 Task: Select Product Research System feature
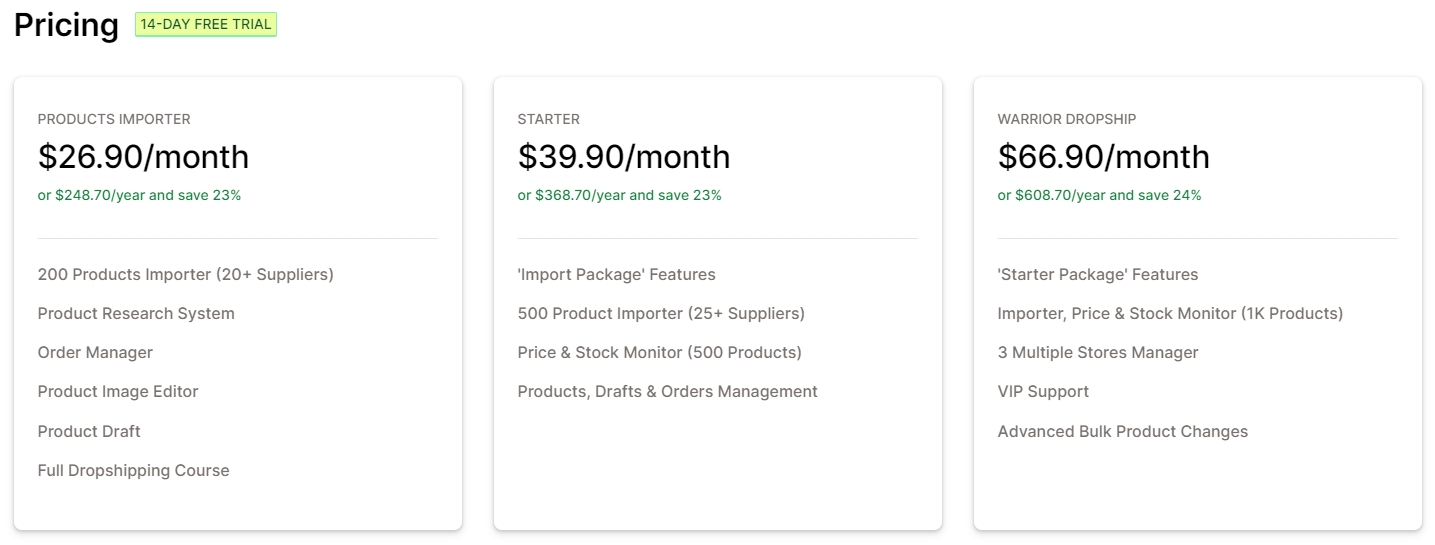136,313
